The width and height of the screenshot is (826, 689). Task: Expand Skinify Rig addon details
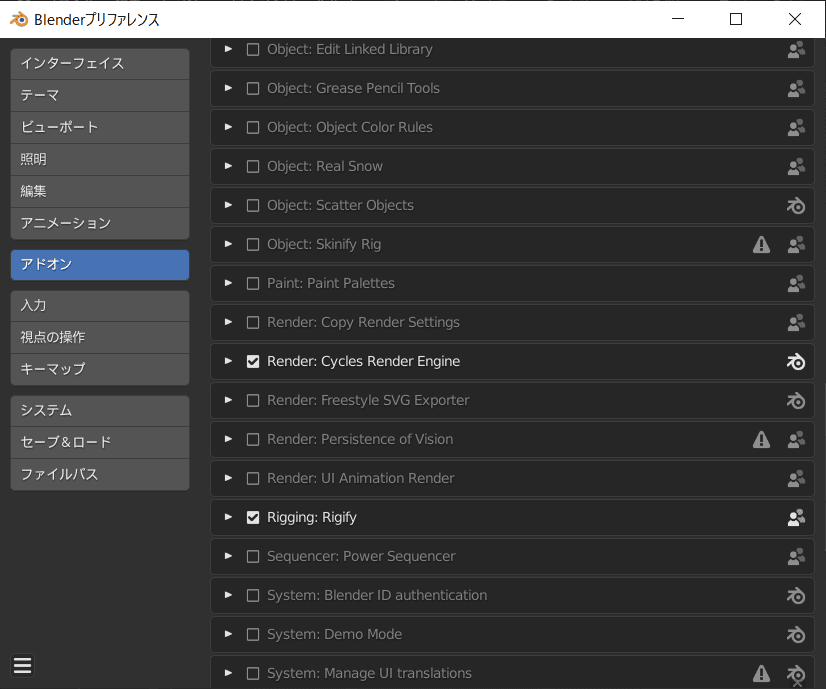[228, 244]
